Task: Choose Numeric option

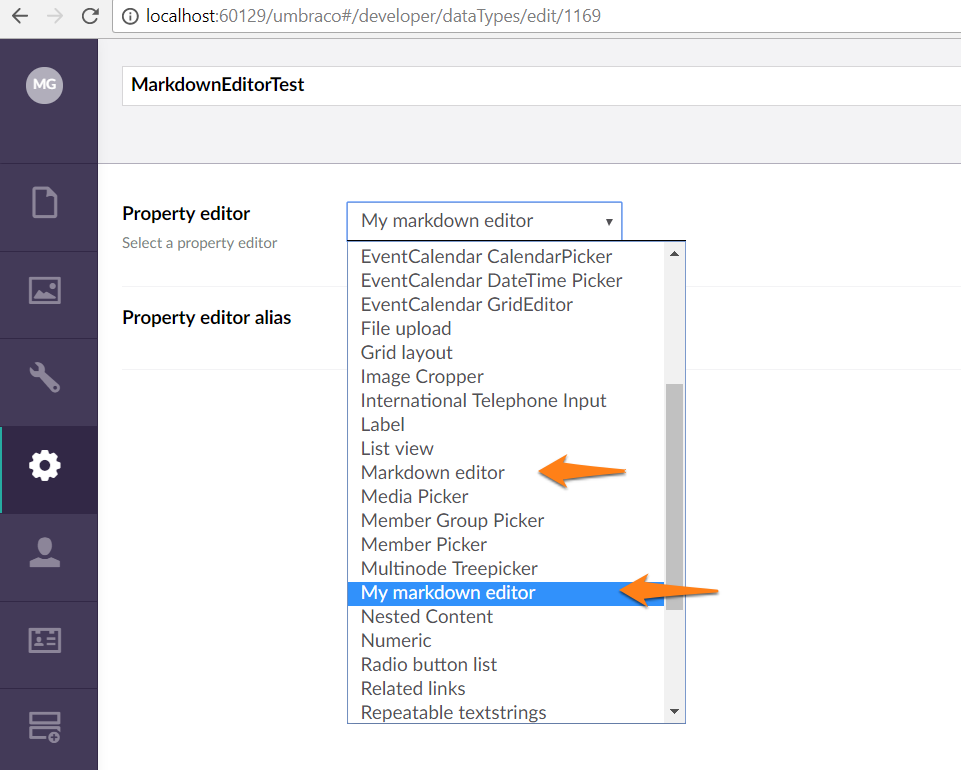Action: click(x=506, y=640)
